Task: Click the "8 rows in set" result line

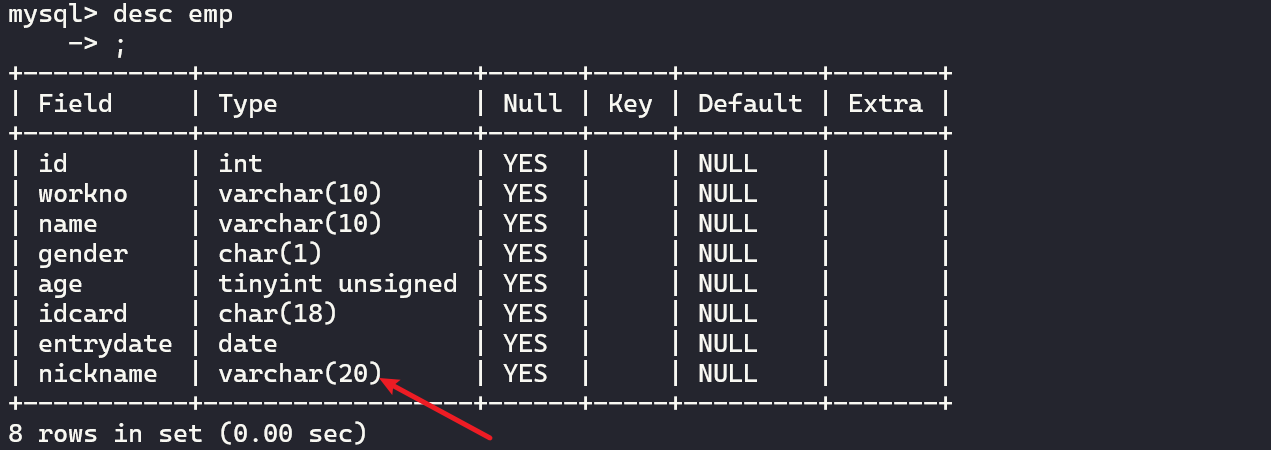Action: tap(187, 434)
